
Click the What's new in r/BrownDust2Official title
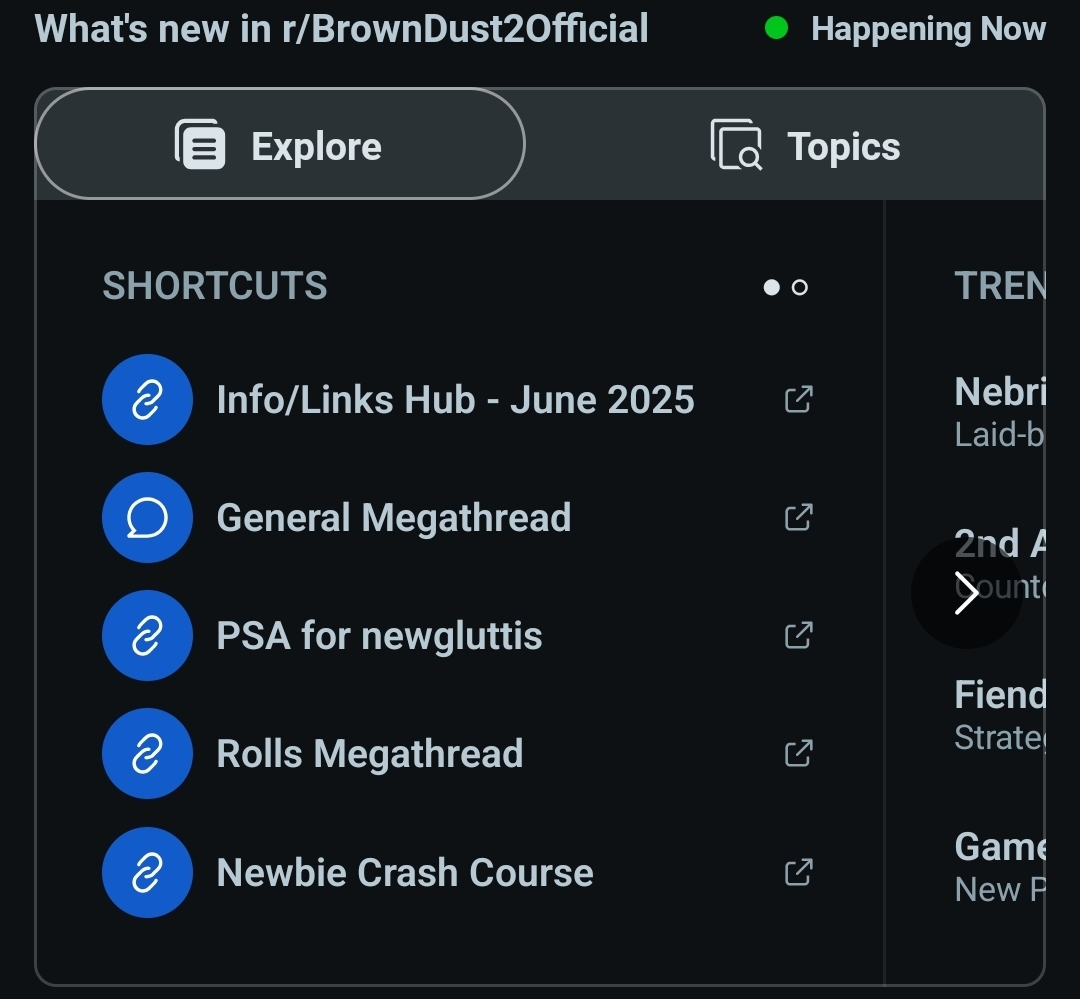(342, 29)
